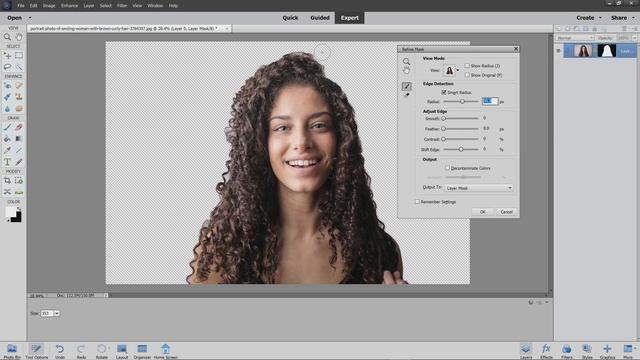The height and width of the screenshot is (360, 640).
Task: Select the Sponge tool
Action: 19,109
